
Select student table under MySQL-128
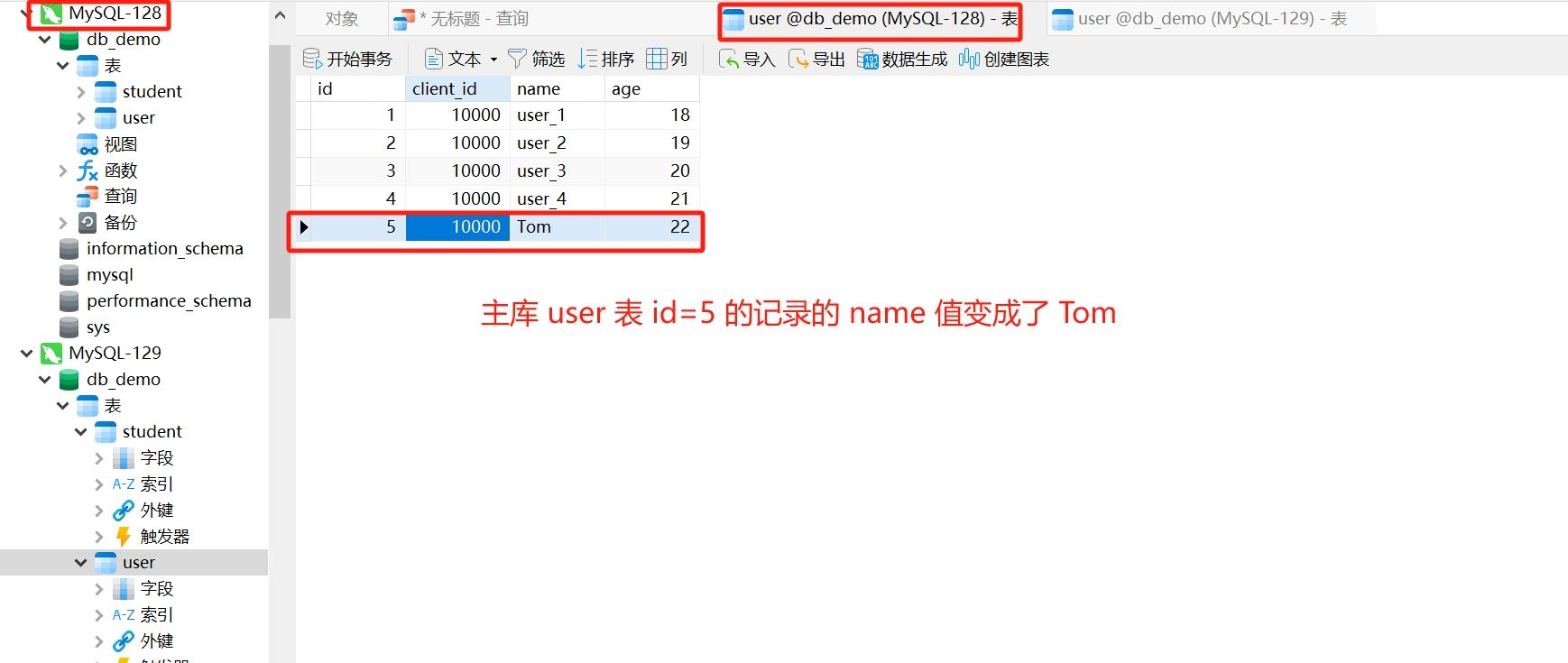(x=152, y=92)
